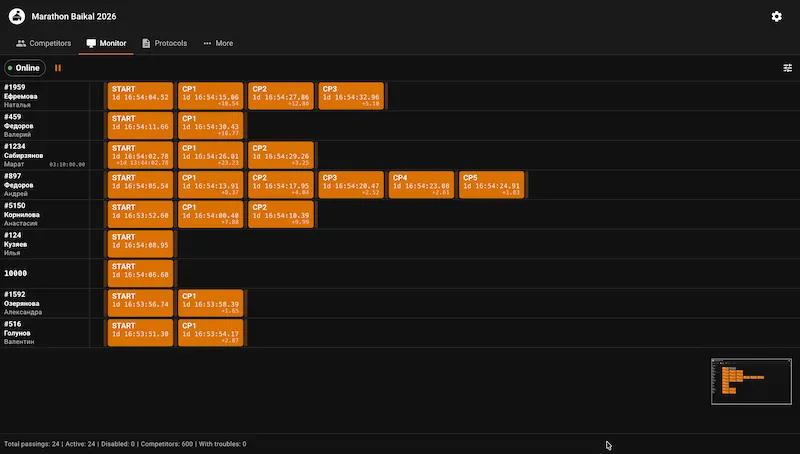Screen dimensions: 800x454
Task: Click the Marathon Baikal 2026 title
Action: [74, 16]
